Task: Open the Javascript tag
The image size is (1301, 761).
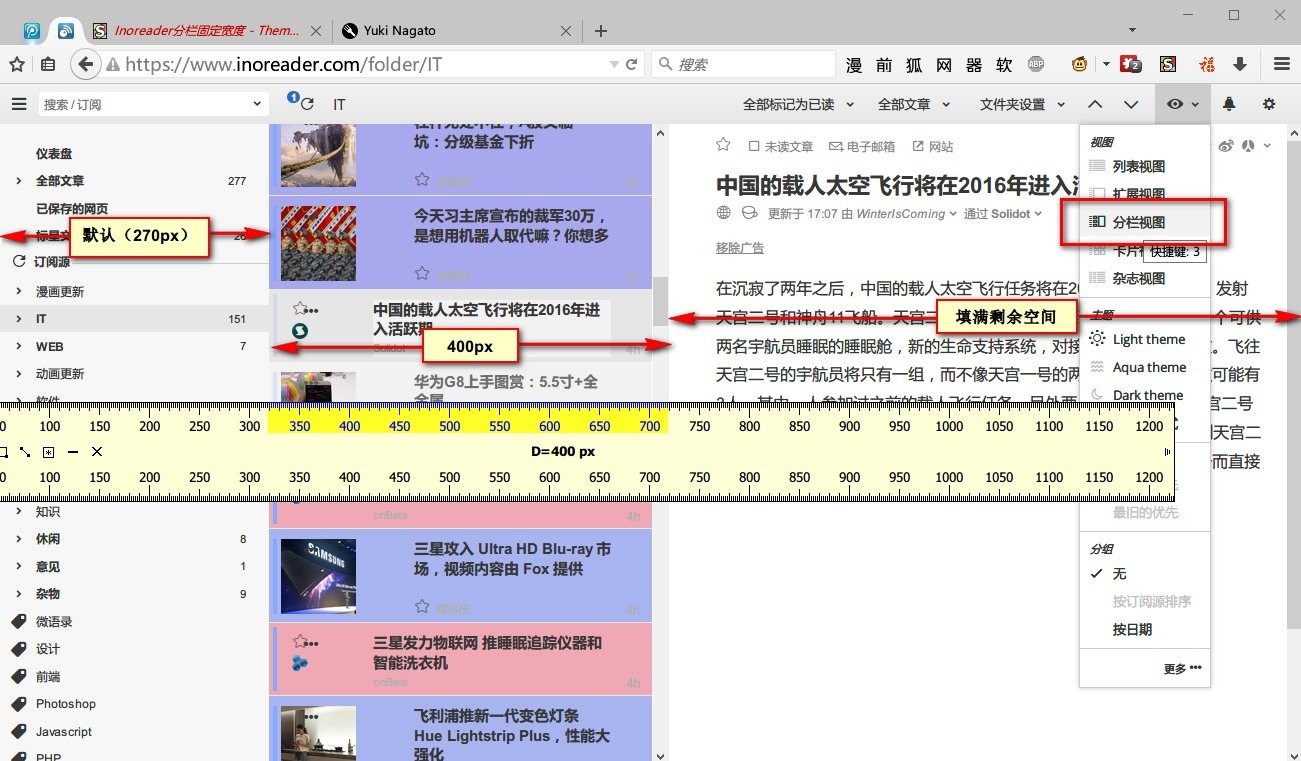Action: [x=63, y=732]
